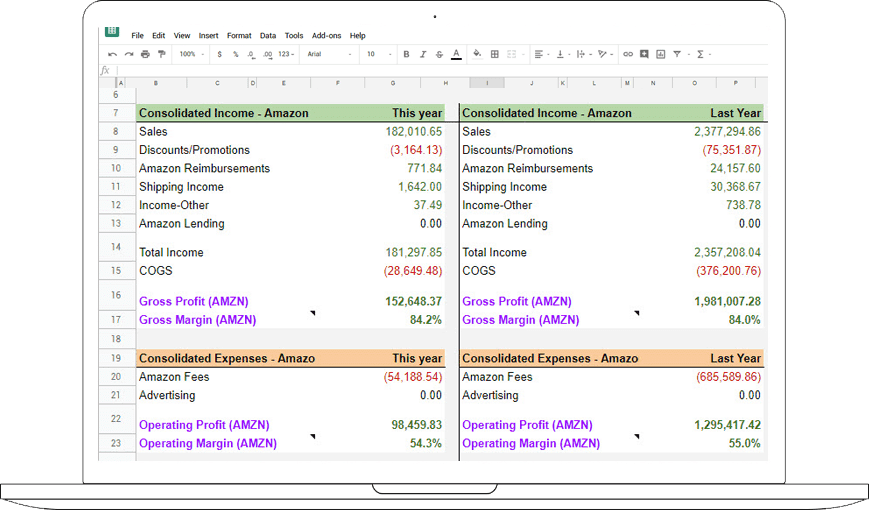Undo the last action
Image resolution: width=869 pixels, height=510 pixels.
coord(113,54)
